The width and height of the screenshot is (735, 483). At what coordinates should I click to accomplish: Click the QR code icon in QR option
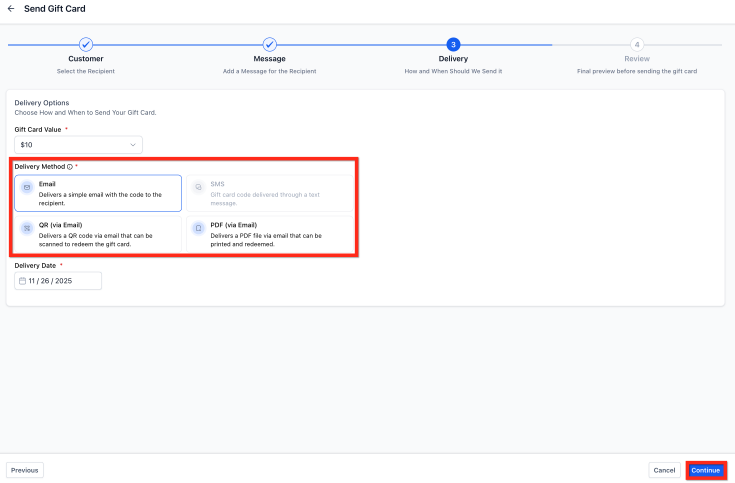[x=27, y=229]
